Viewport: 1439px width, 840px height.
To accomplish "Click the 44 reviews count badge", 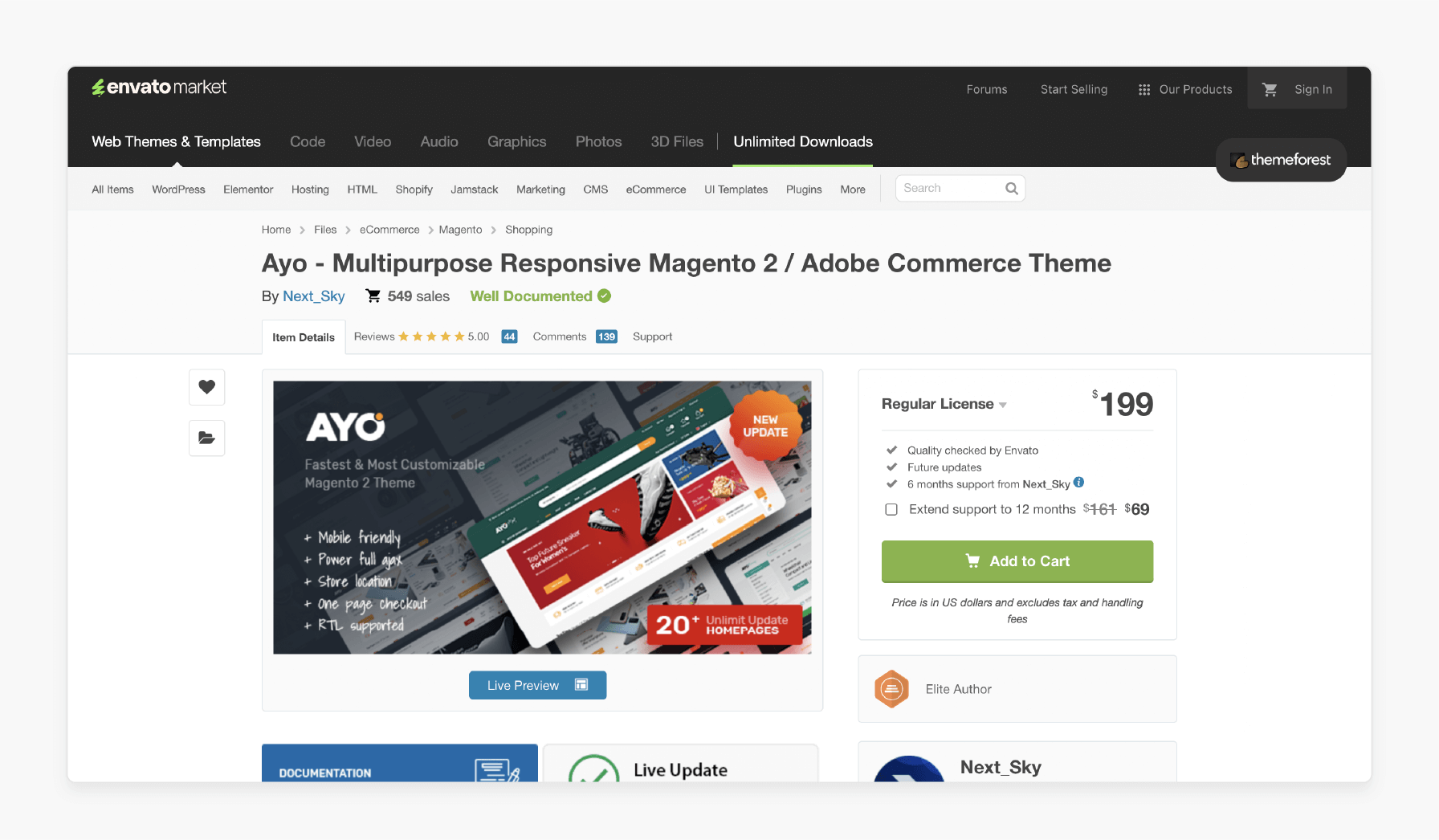I will pos(509,336).
